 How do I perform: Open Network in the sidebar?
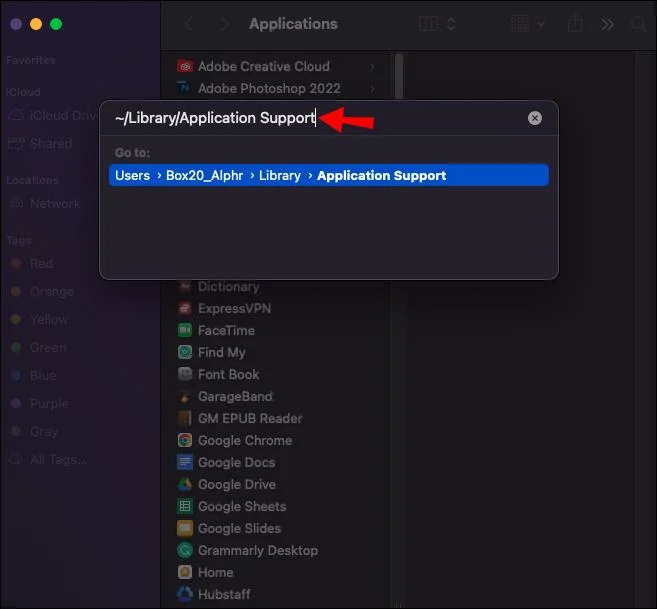[x=54, y=203]
